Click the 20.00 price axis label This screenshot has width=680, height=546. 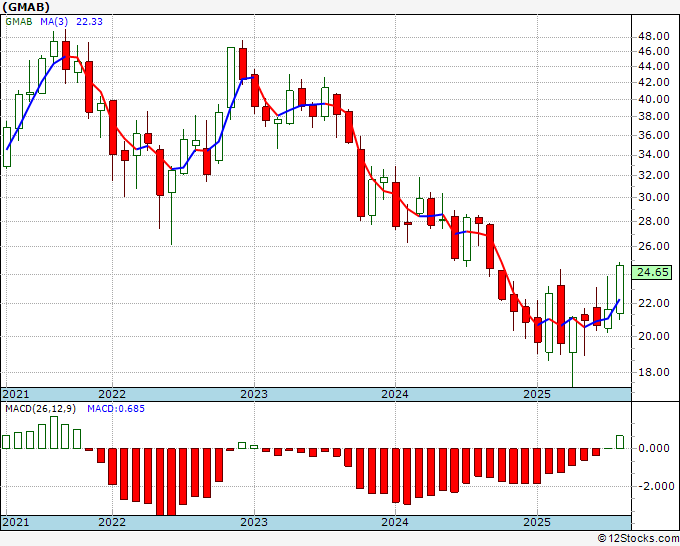point(654,336)
